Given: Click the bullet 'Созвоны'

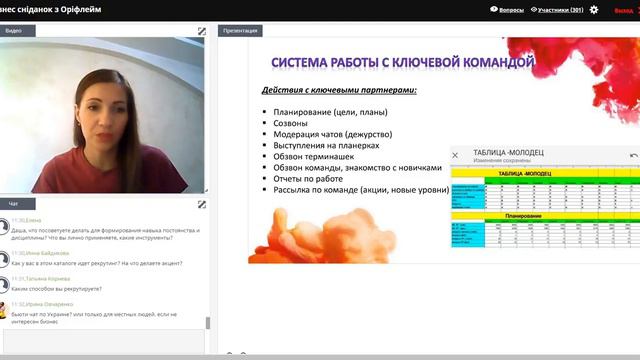Looking at the screenshot, I should click(290, 123).
